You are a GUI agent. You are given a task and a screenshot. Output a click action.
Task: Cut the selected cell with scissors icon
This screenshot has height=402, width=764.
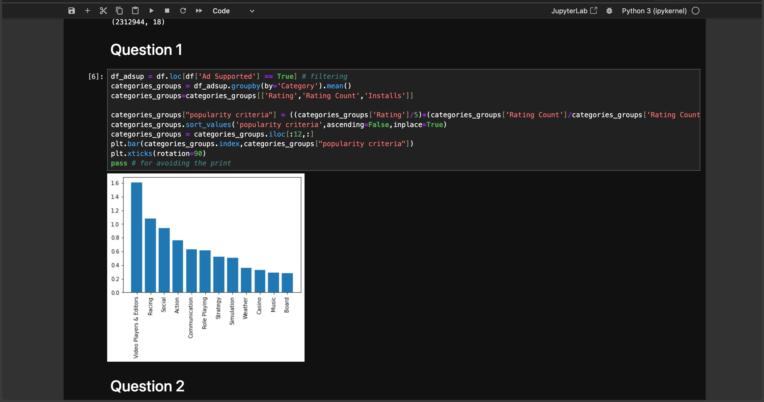point(103,10)
